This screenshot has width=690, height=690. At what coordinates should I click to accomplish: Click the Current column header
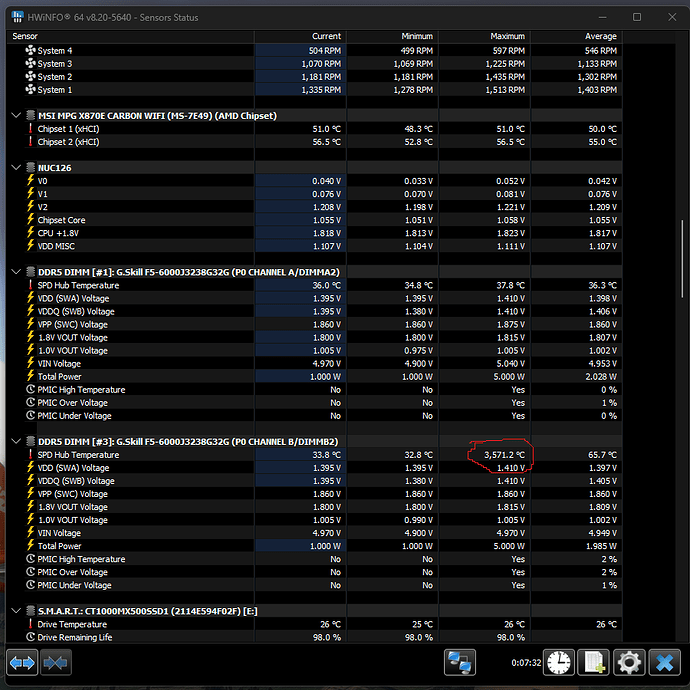tap(301, 36)
